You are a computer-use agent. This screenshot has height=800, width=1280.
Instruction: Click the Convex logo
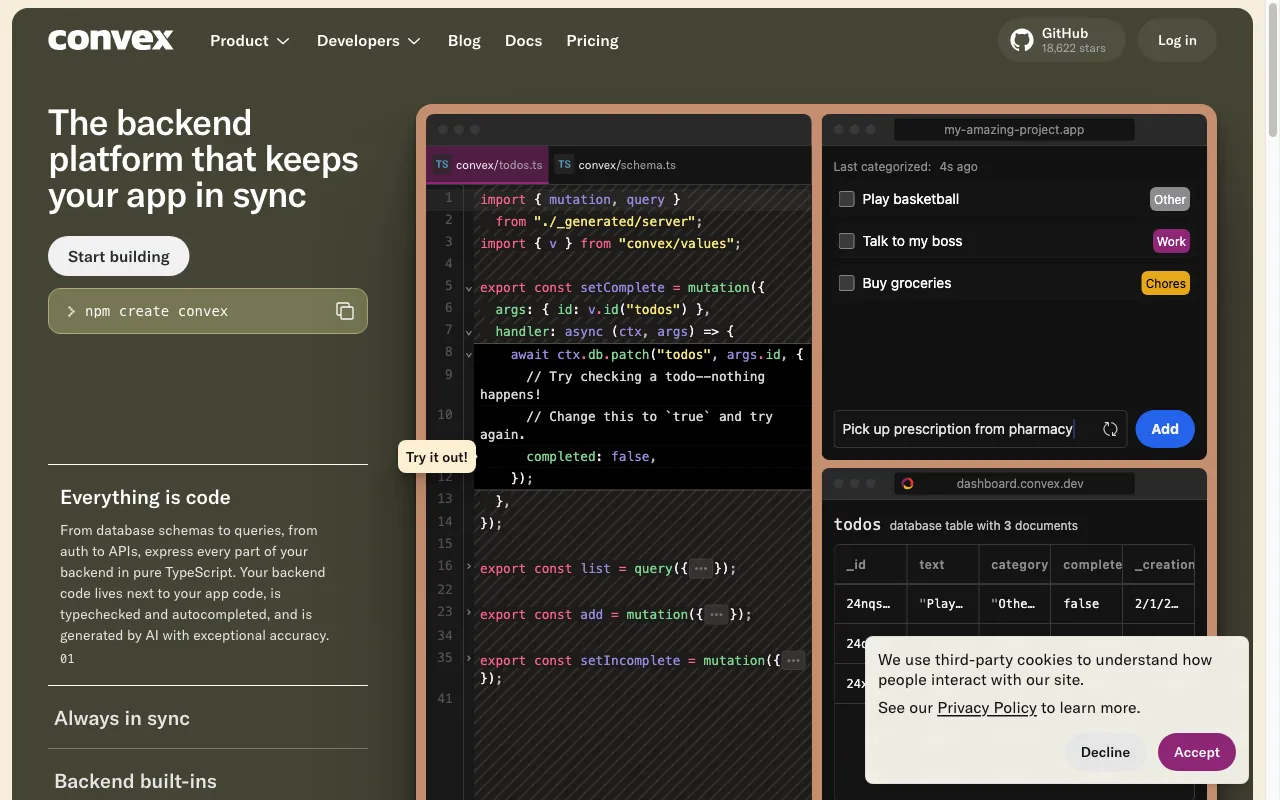pyautogui.click(x=111, y=40)
